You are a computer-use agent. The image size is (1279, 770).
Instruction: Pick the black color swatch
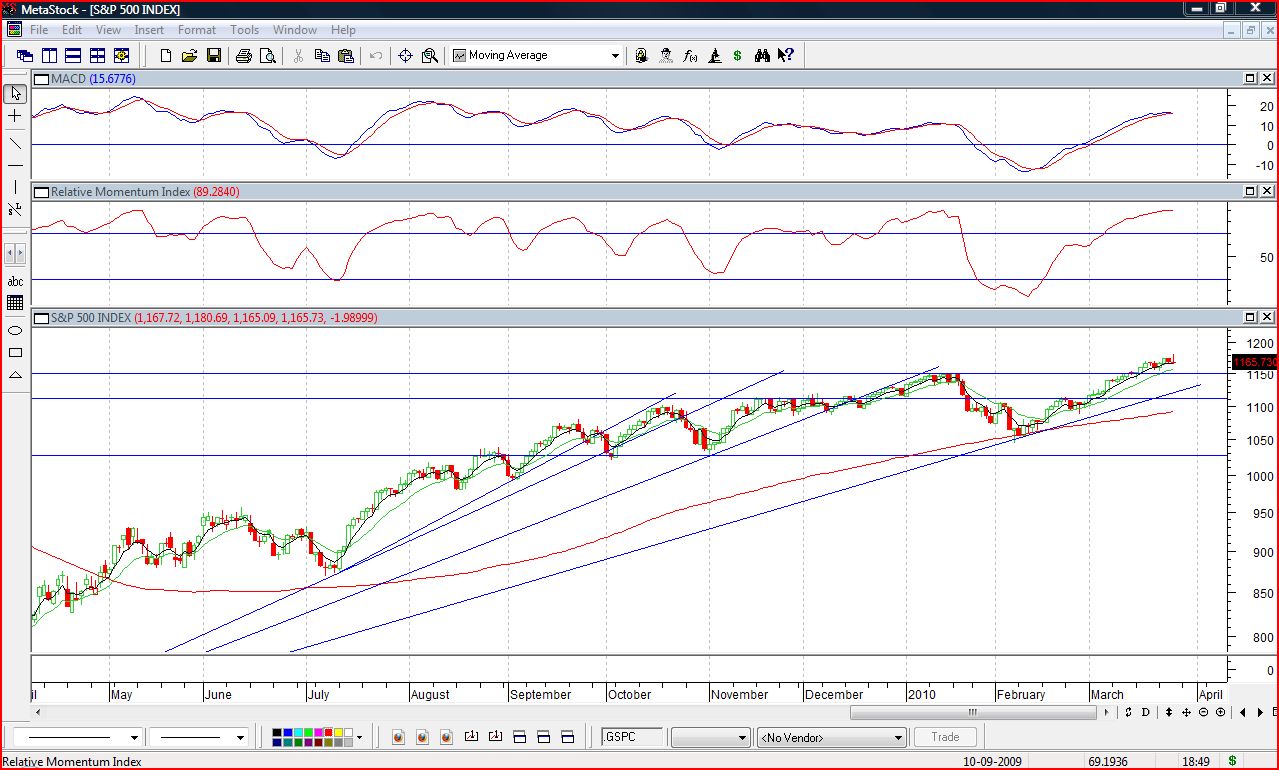tap(278, 733)
